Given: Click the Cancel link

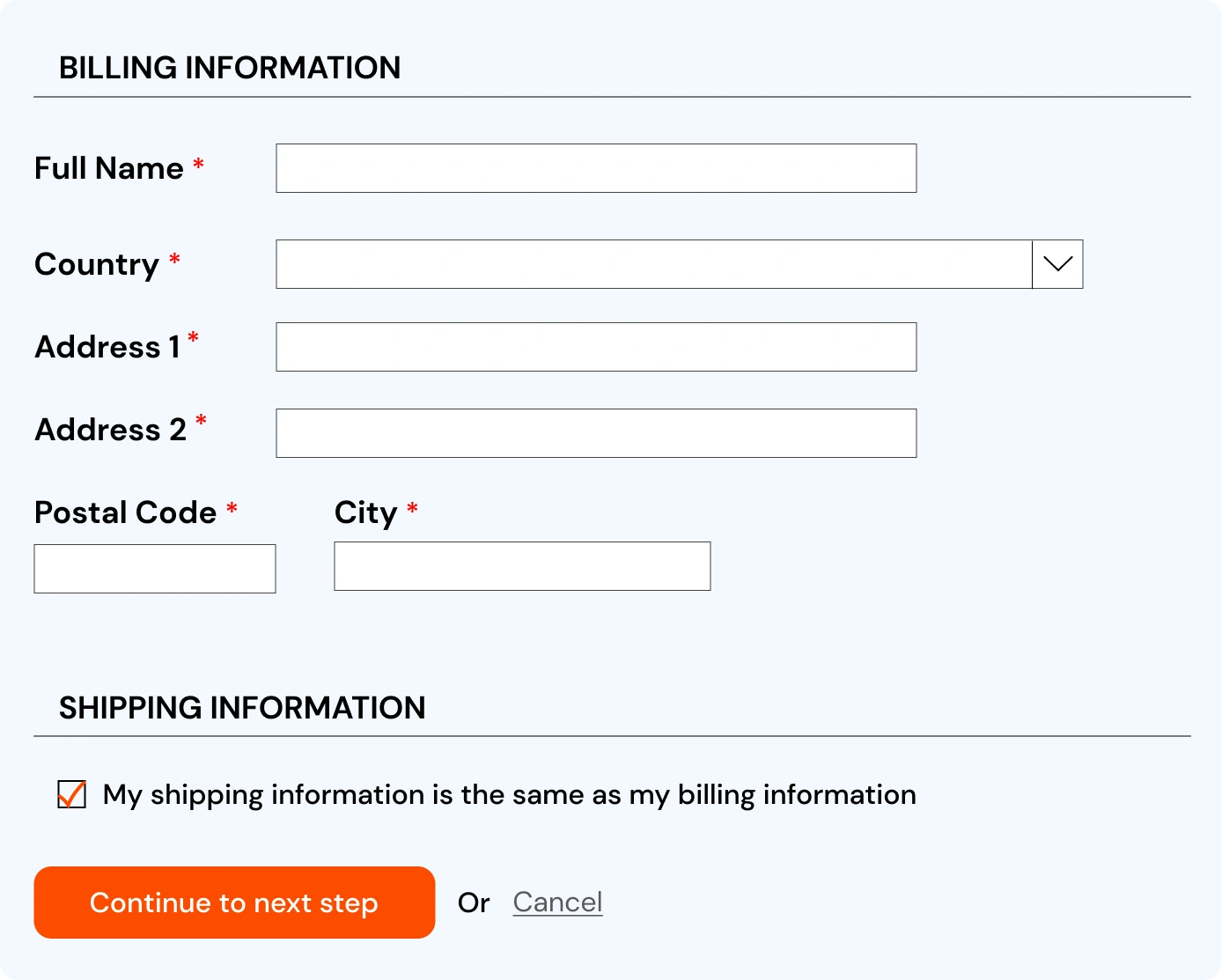Looking at the screenshot, I should click(557, 903).
